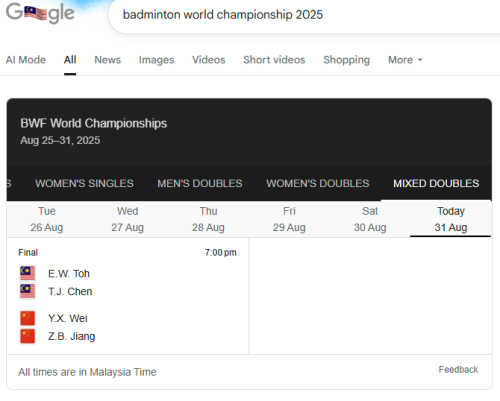
Task: Open the Images results tab
Action: 156,60
